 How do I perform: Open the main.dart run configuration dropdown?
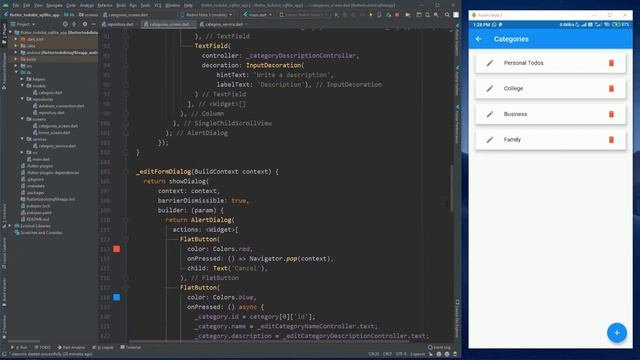(257, 15)
